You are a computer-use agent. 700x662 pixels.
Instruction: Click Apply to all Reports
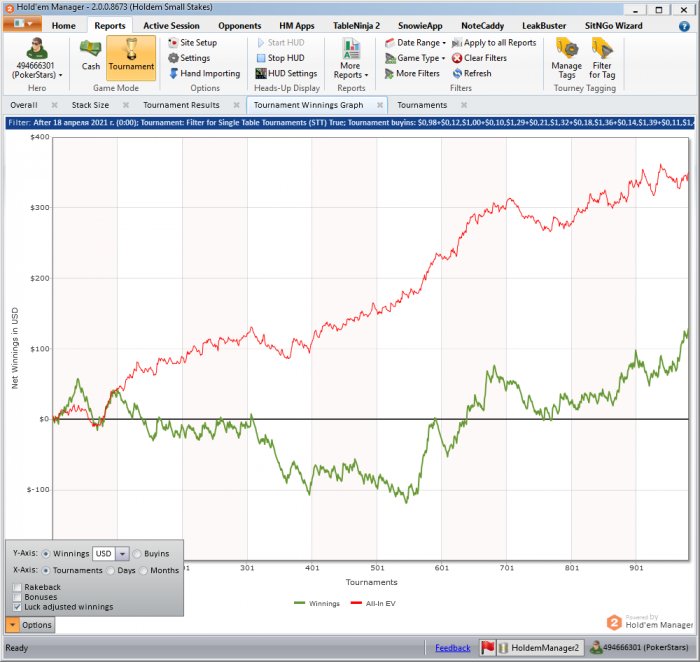[494, 43]
